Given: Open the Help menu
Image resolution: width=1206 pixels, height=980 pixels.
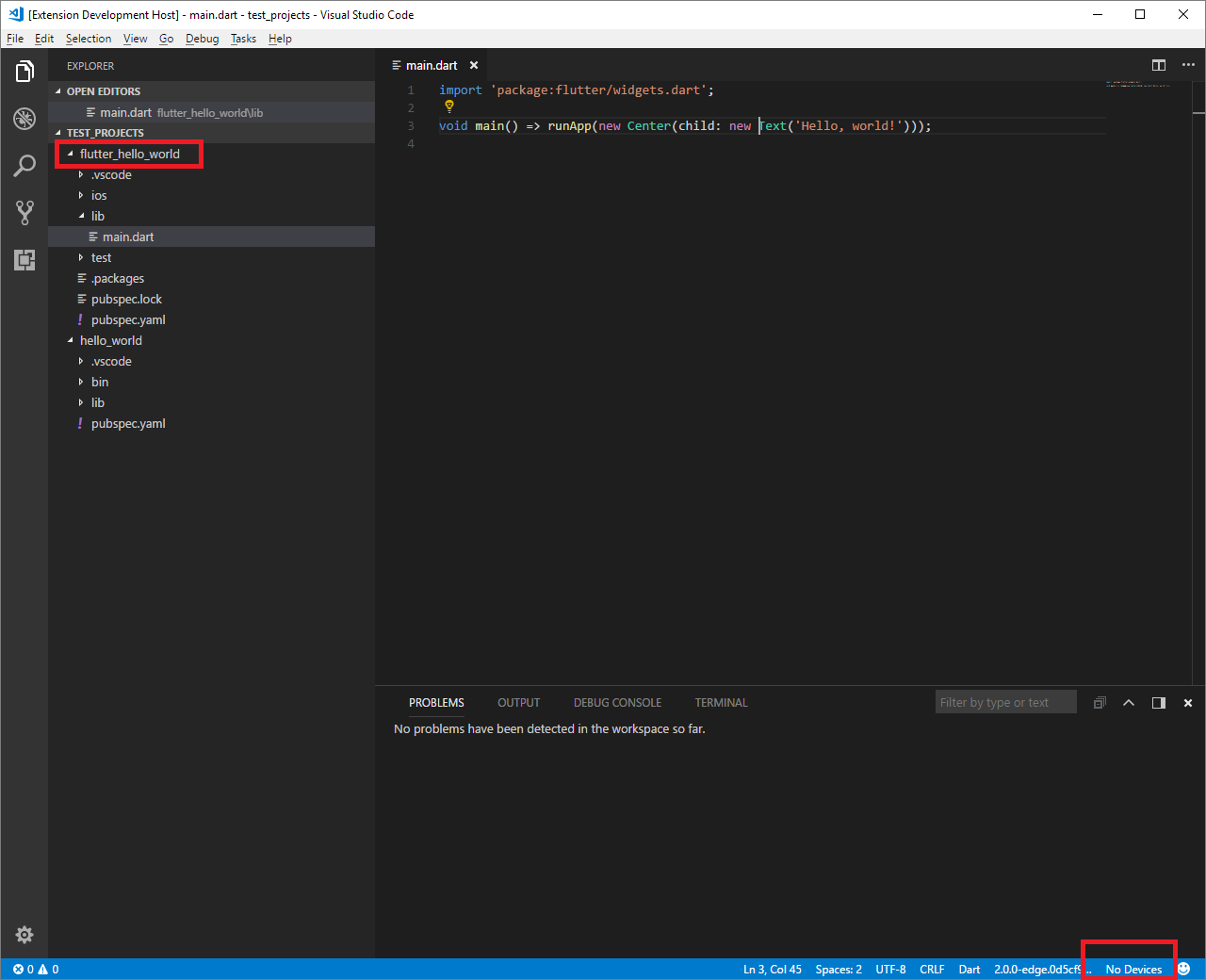Looking at the screenshot, I should (280, 39).
